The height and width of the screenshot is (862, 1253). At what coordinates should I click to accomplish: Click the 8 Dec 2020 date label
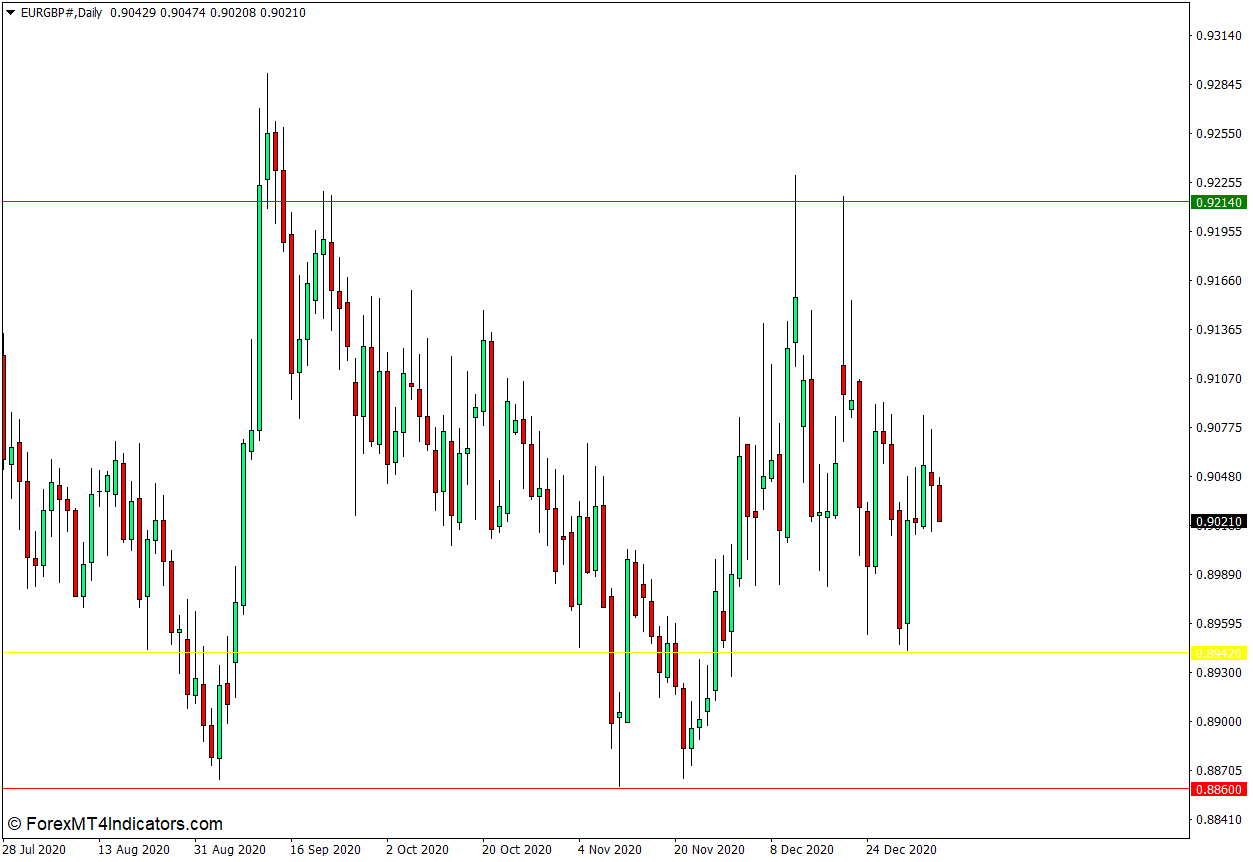tap(802, 850)
